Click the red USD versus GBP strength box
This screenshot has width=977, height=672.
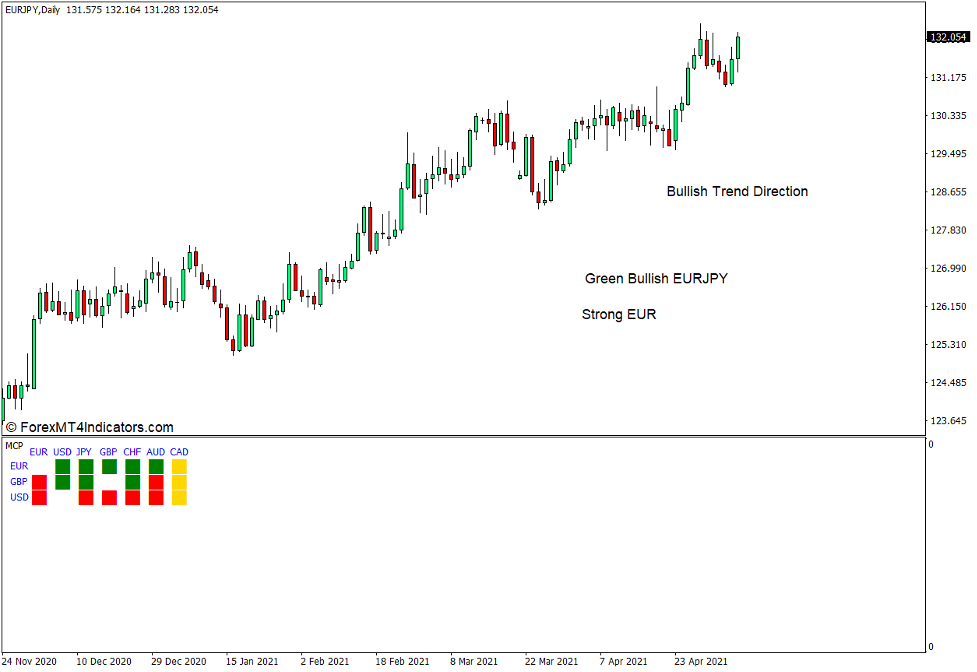tap(108, 496)
